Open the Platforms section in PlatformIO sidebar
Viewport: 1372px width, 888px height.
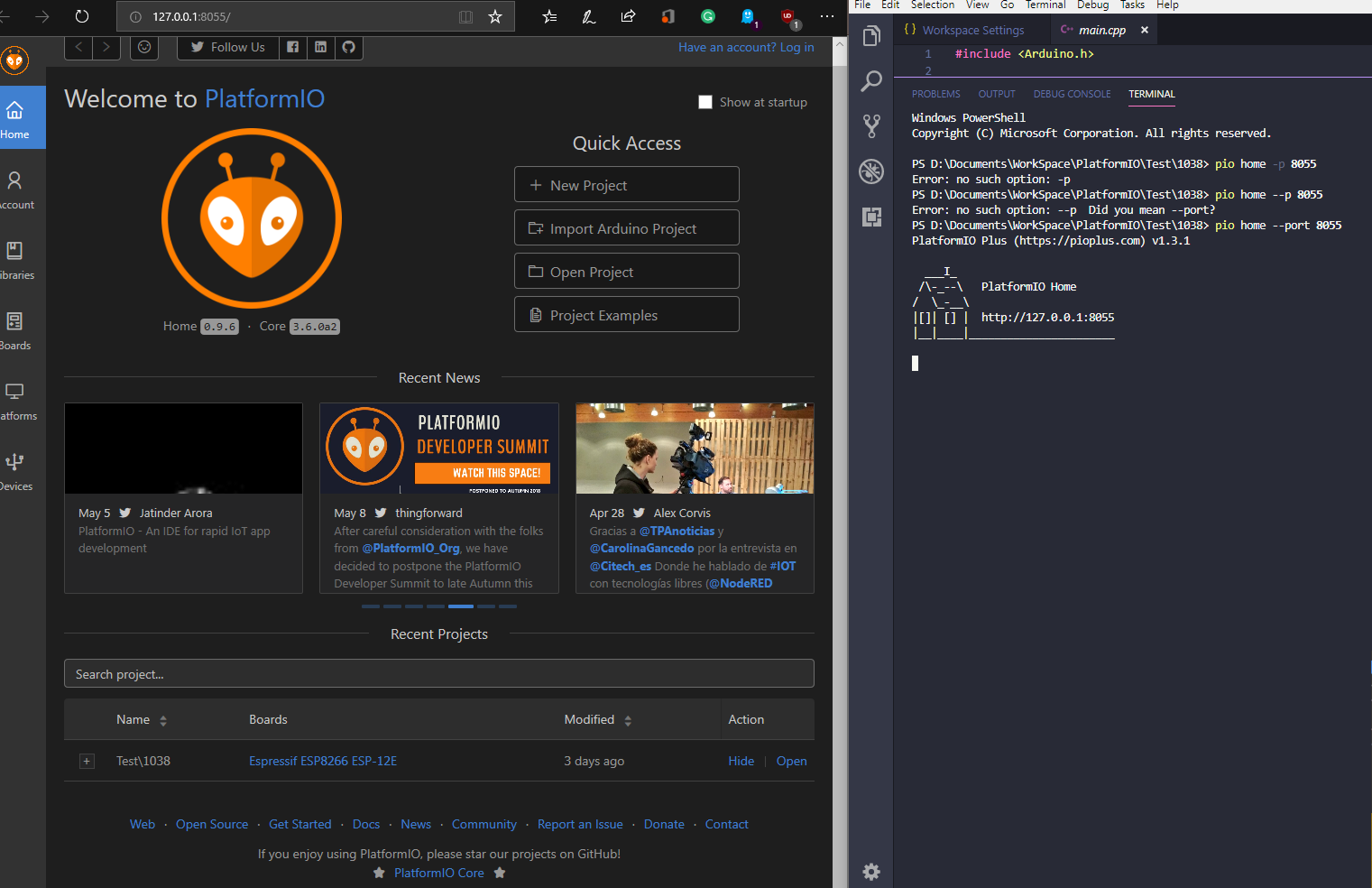tap(14, 400)
